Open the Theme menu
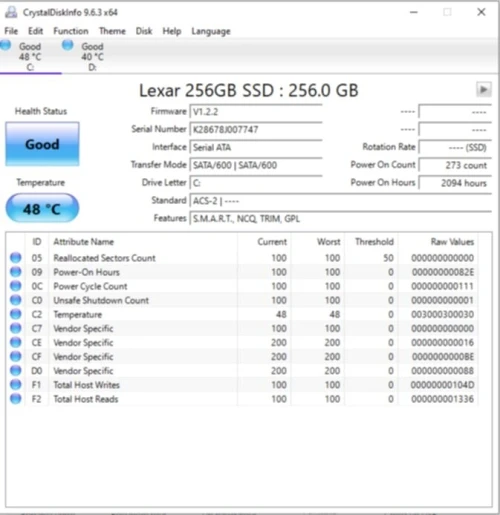Screen dimensions: 500x515 point(112,31)
